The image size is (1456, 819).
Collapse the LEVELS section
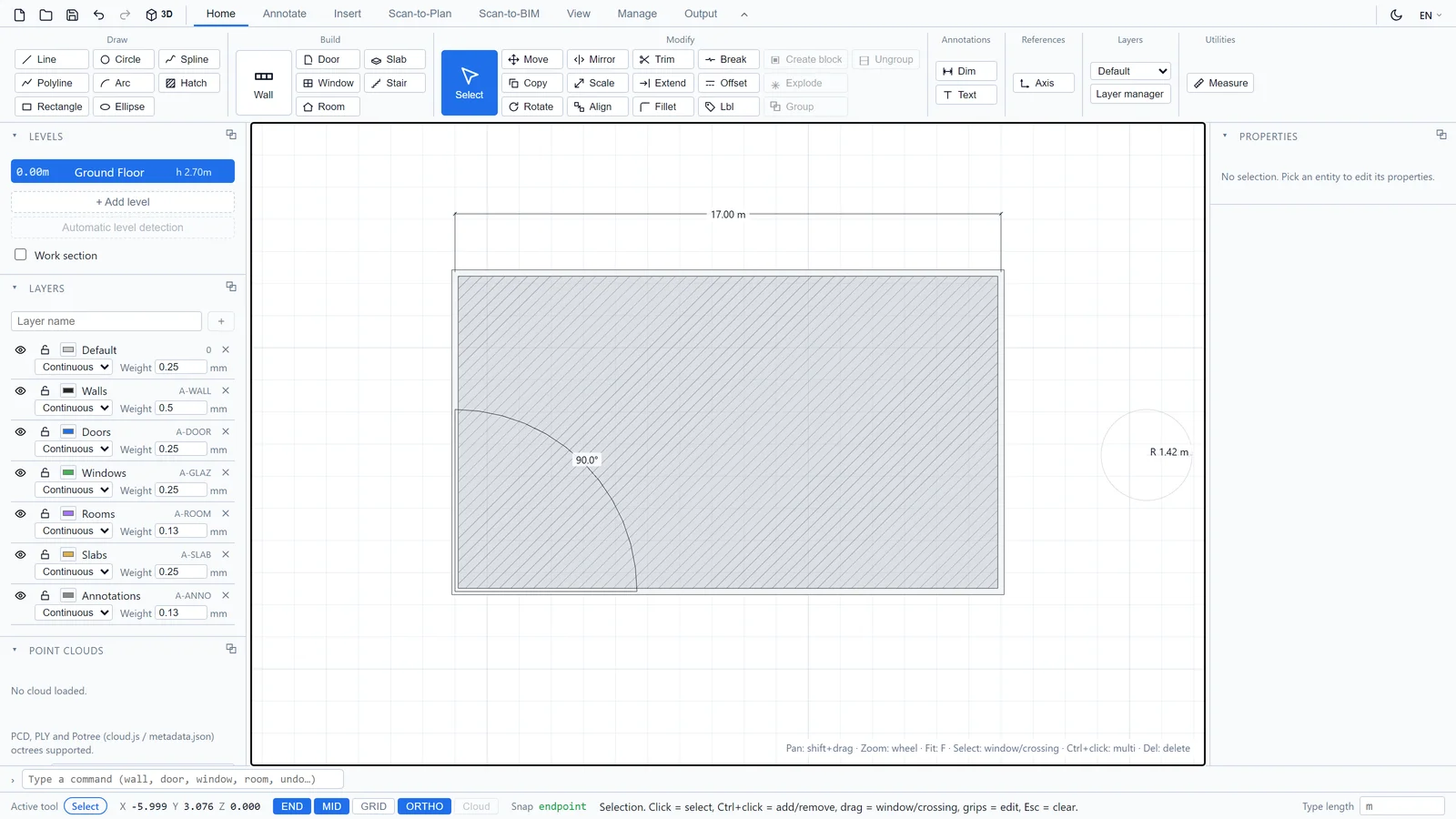15,136
